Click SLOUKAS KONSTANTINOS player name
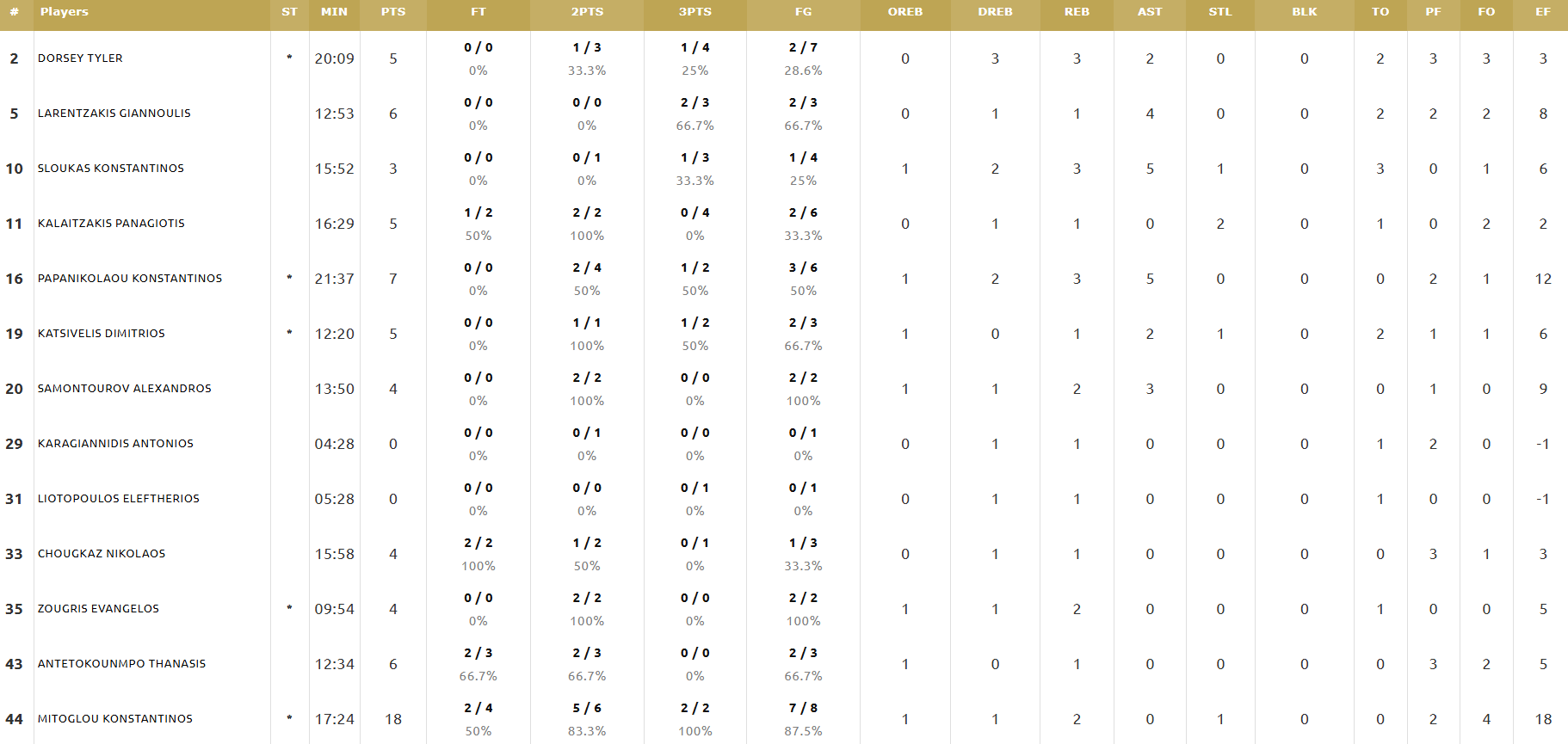Viewport: 1568px width, 744px height. 111,169
